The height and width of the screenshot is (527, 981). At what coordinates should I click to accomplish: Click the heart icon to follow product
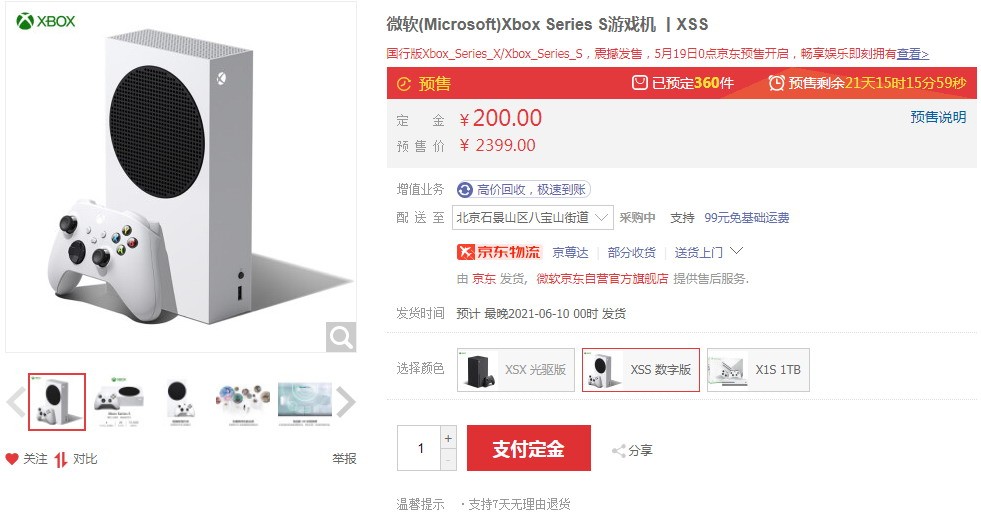tap(12, 459)
